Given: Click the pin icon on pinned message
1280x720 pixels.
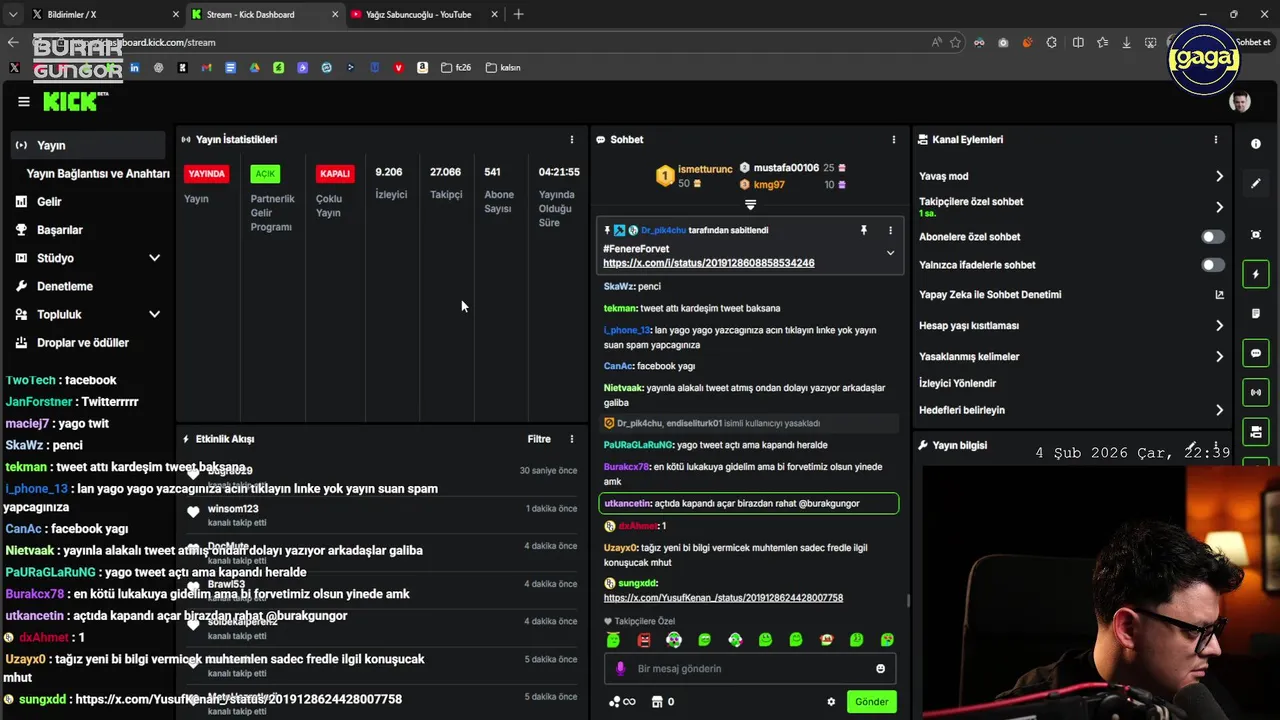Looking at the screenshot, I should point(864,230).
